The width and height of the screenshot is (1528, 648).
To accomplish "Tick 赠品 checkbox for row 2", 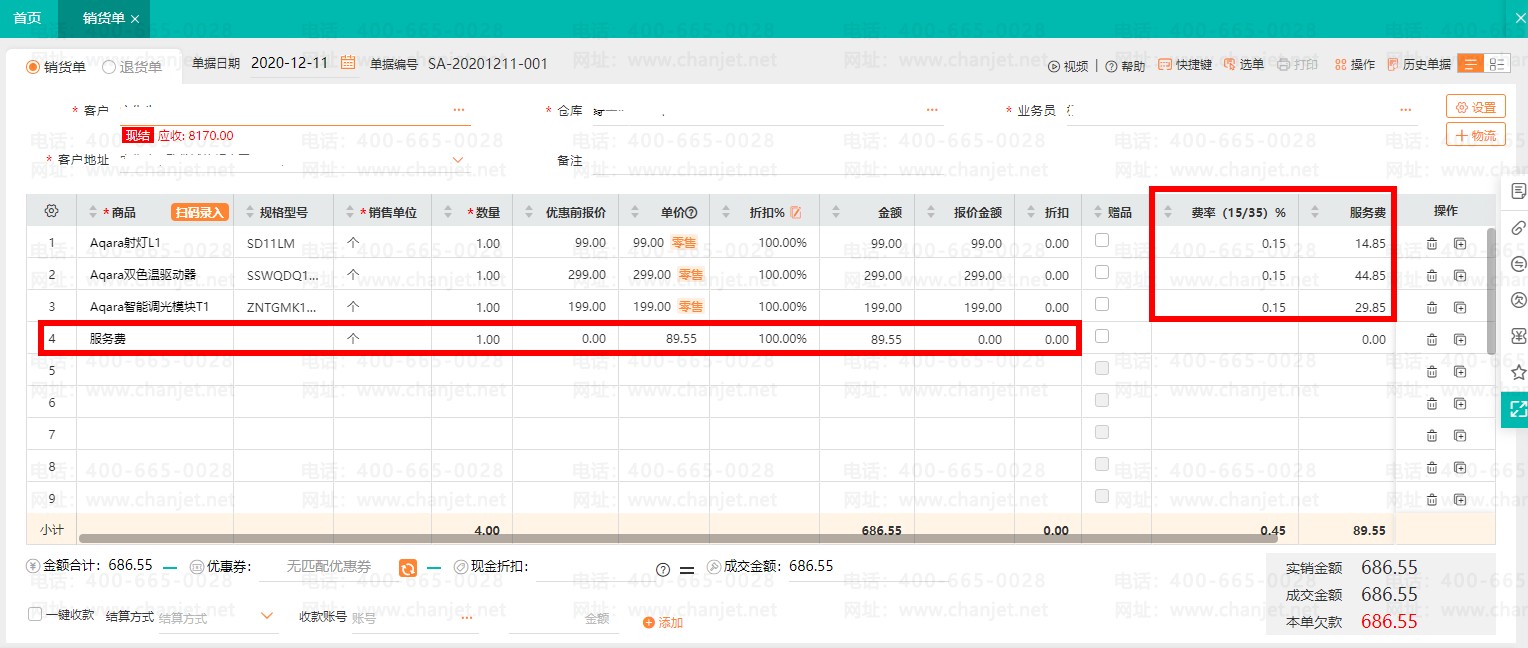I will tap(1102, 272).
